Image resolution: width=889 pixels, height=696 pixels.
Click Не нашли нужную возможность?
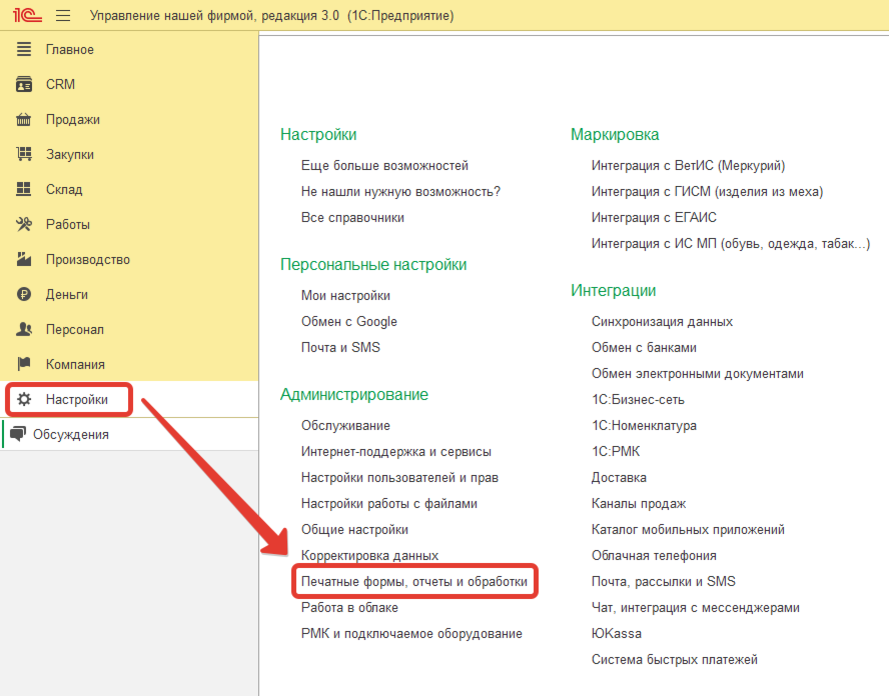pyautogui.click(x=401, y=192)
